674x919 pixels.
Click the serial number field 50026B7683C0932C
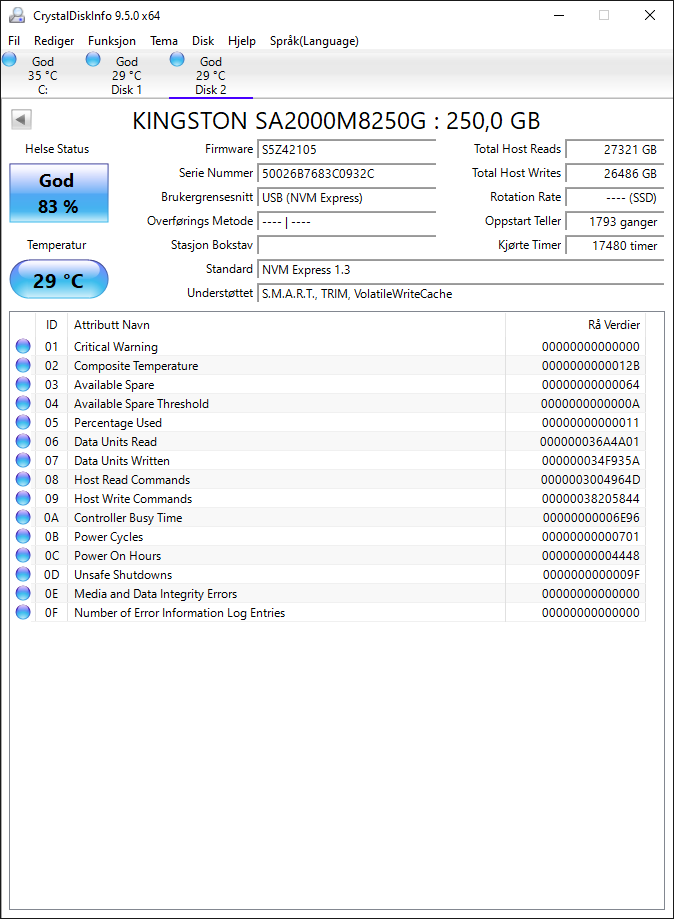pyautogui.click(x=346, y=173)
